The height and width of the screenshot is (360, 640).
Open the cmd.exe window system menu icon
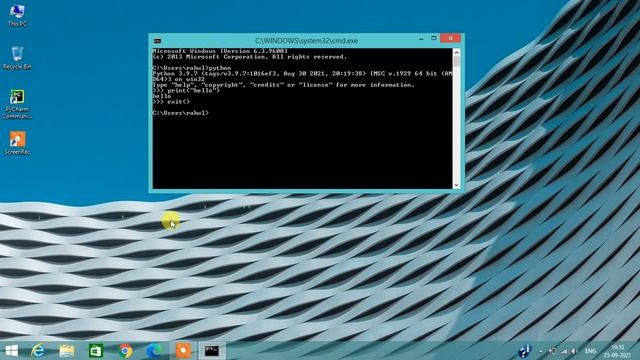[158, 40]
